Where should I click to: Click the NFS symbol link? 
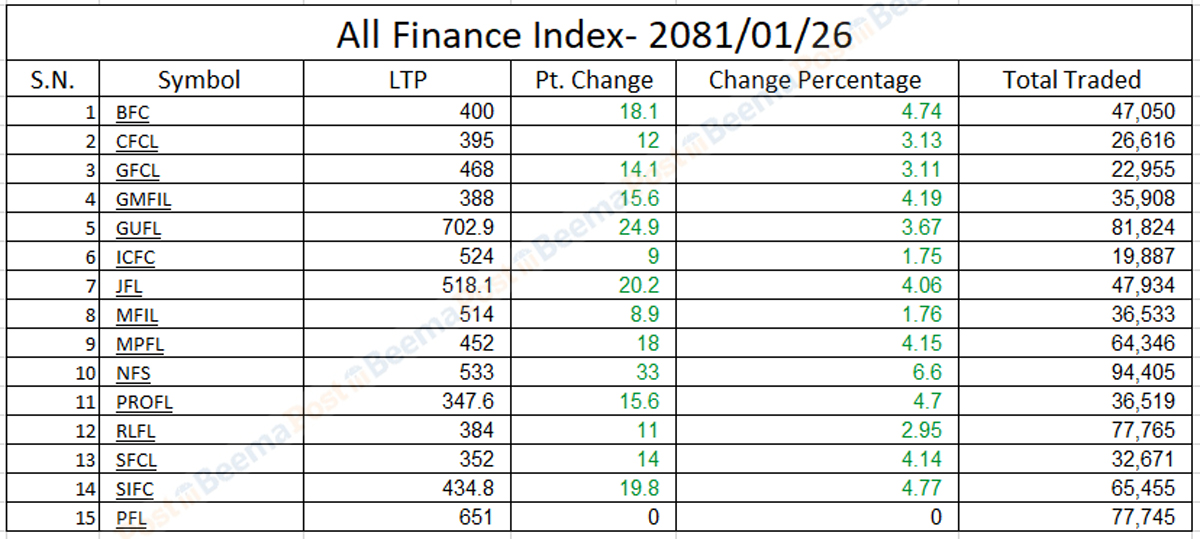(x=131, y=374)
